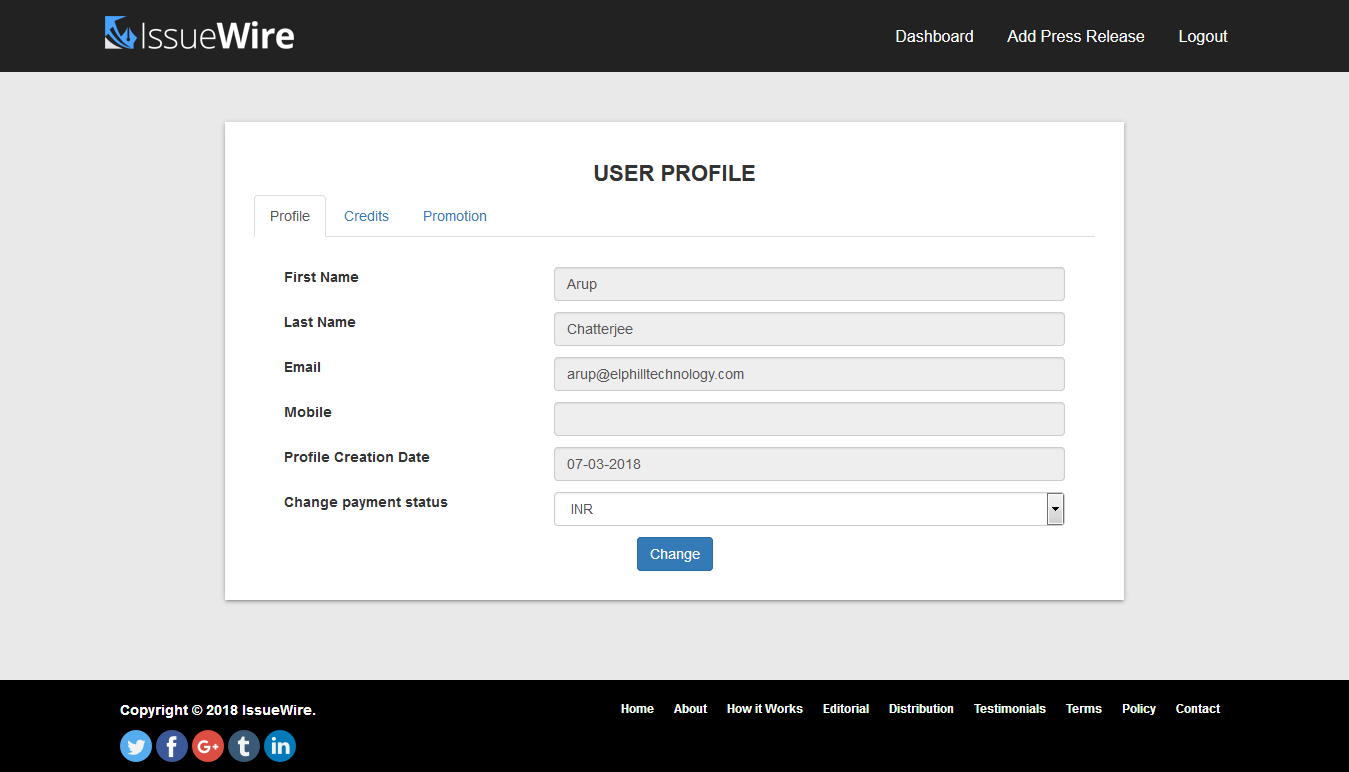Open the Tumblr social icon

click(x=244, y=746)
